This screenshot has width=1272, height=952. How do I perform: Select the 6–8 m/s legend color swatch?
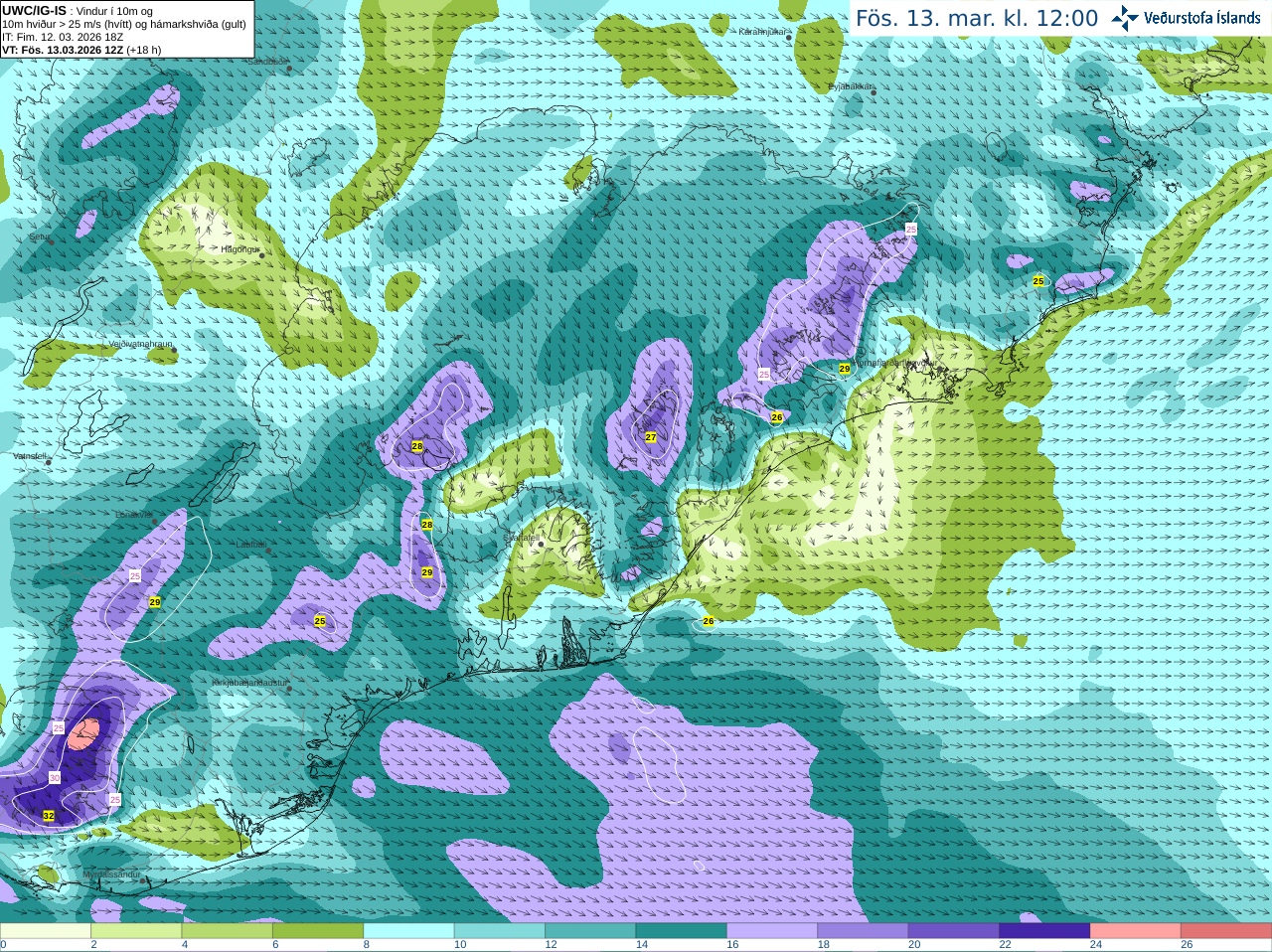(x=318, y=931)
